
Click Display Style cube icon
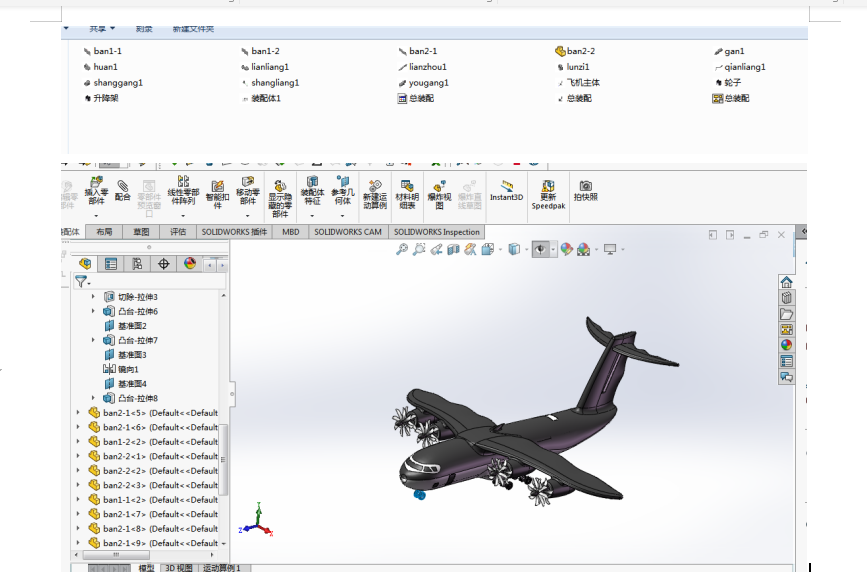(x=514, y=249)
